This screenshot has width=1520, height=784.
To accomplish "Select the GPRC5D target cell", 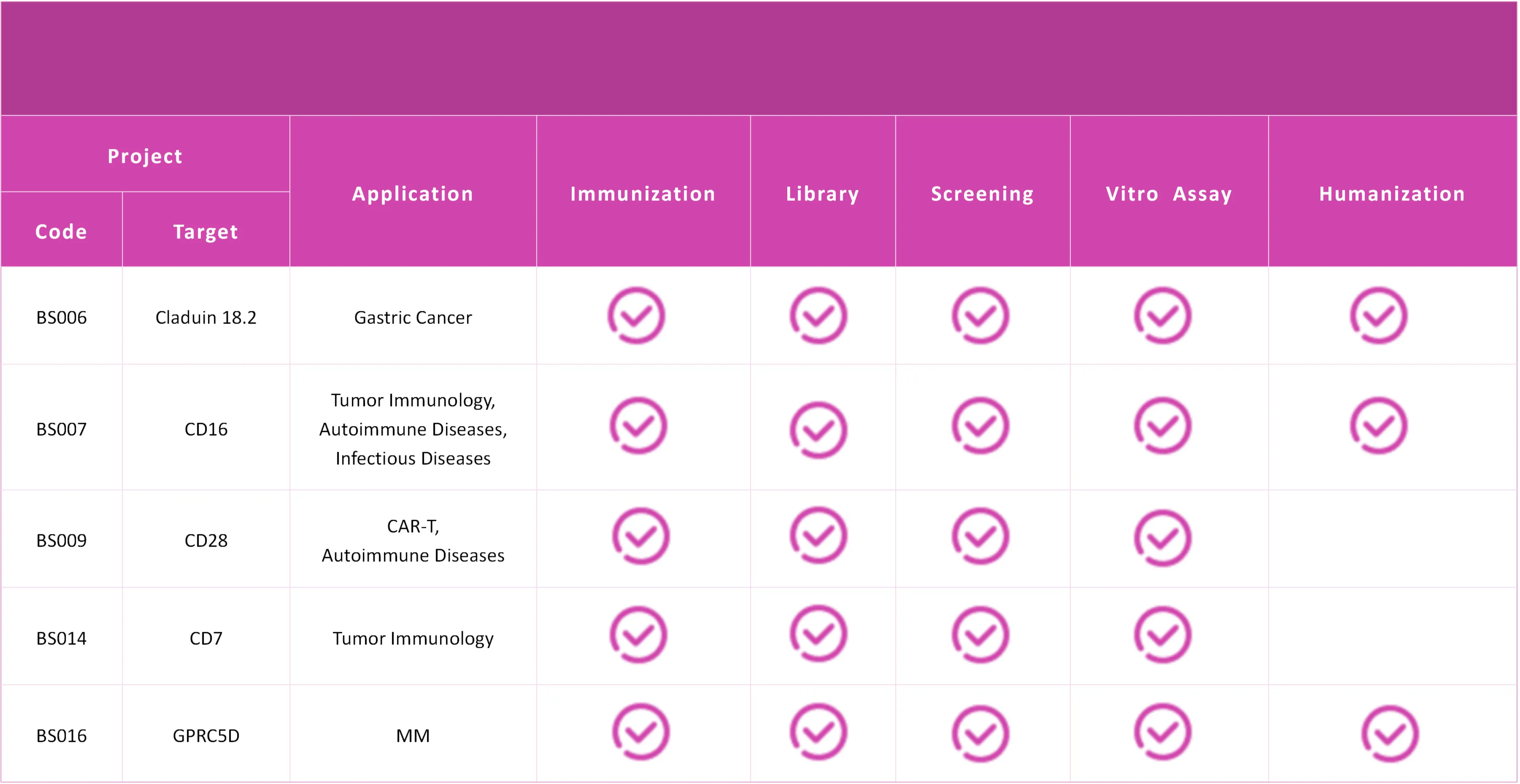I will tap(205, 736).
